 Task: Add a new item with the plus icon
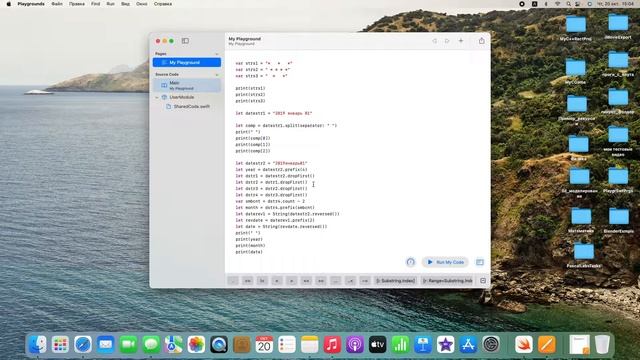coord(461,41)
